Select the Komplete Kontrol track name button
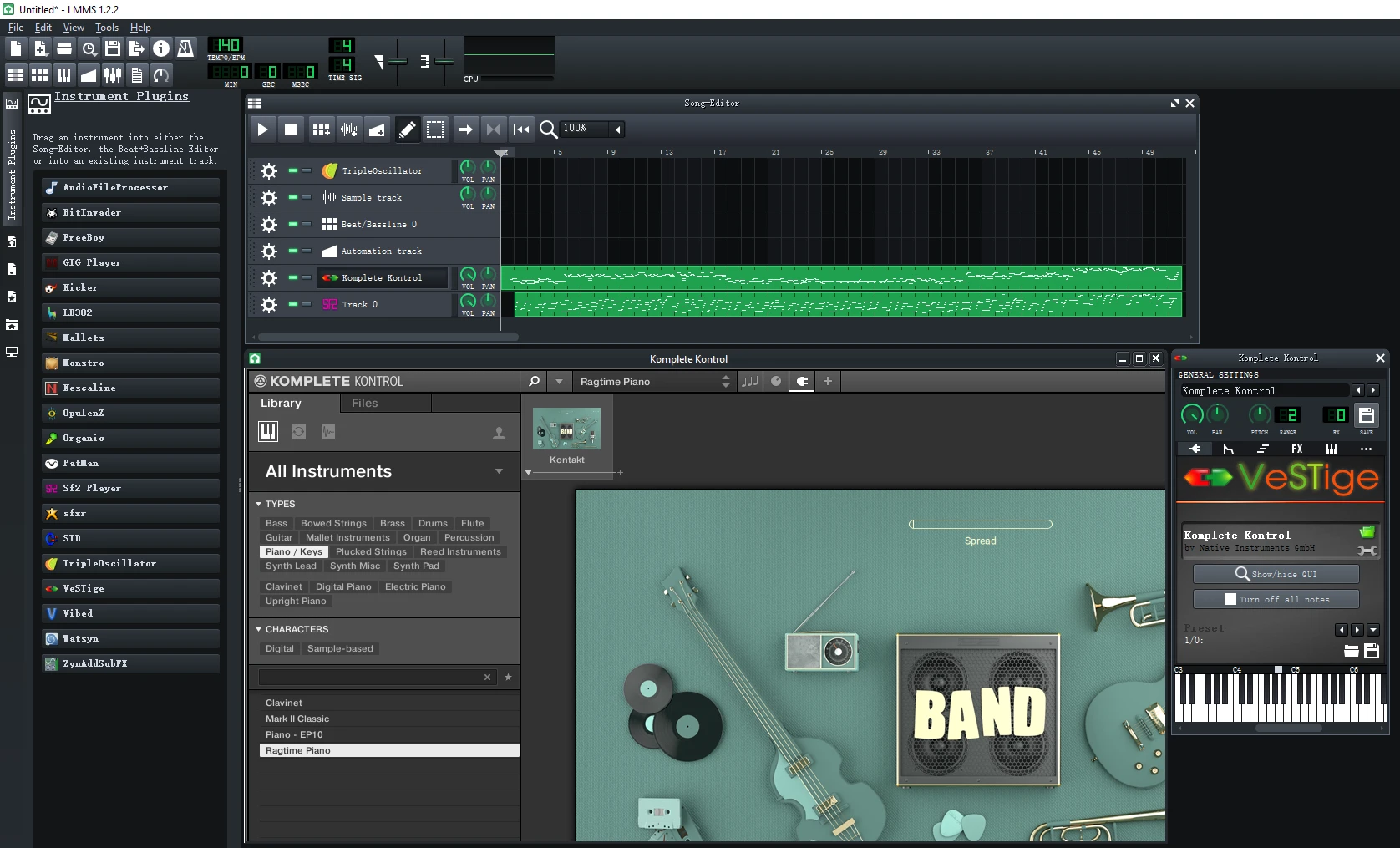 pyautogui.click(x=383, y=277)
